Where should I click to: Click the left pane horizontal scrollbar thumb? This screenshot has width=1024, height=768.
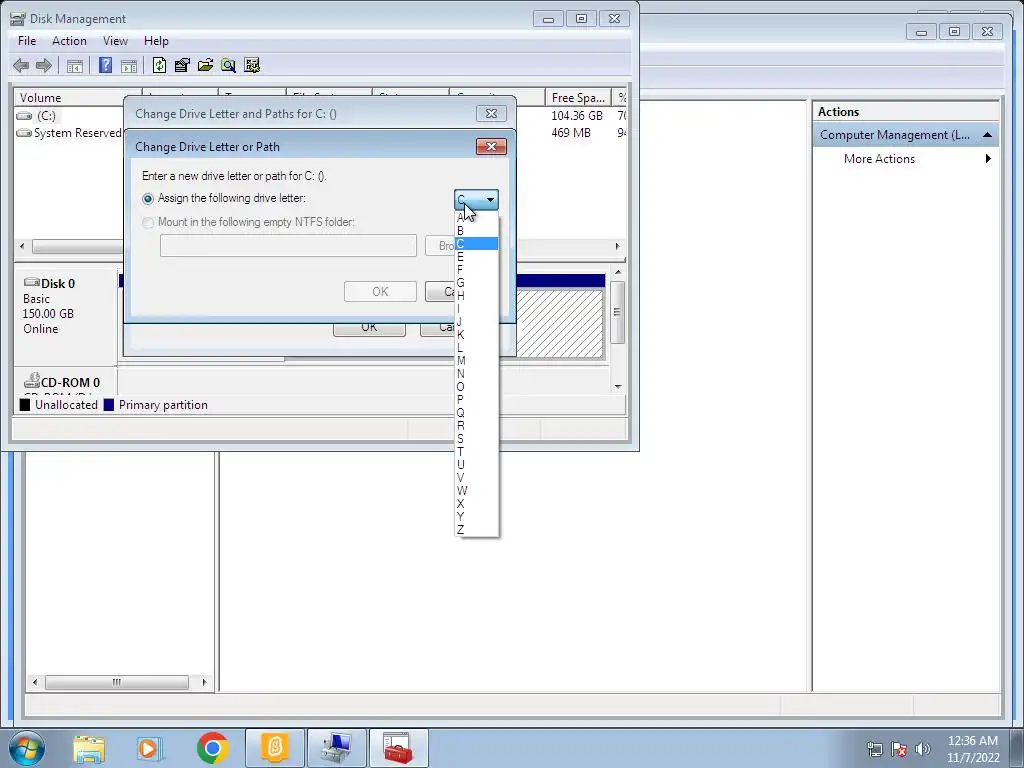tap(116, 682)
